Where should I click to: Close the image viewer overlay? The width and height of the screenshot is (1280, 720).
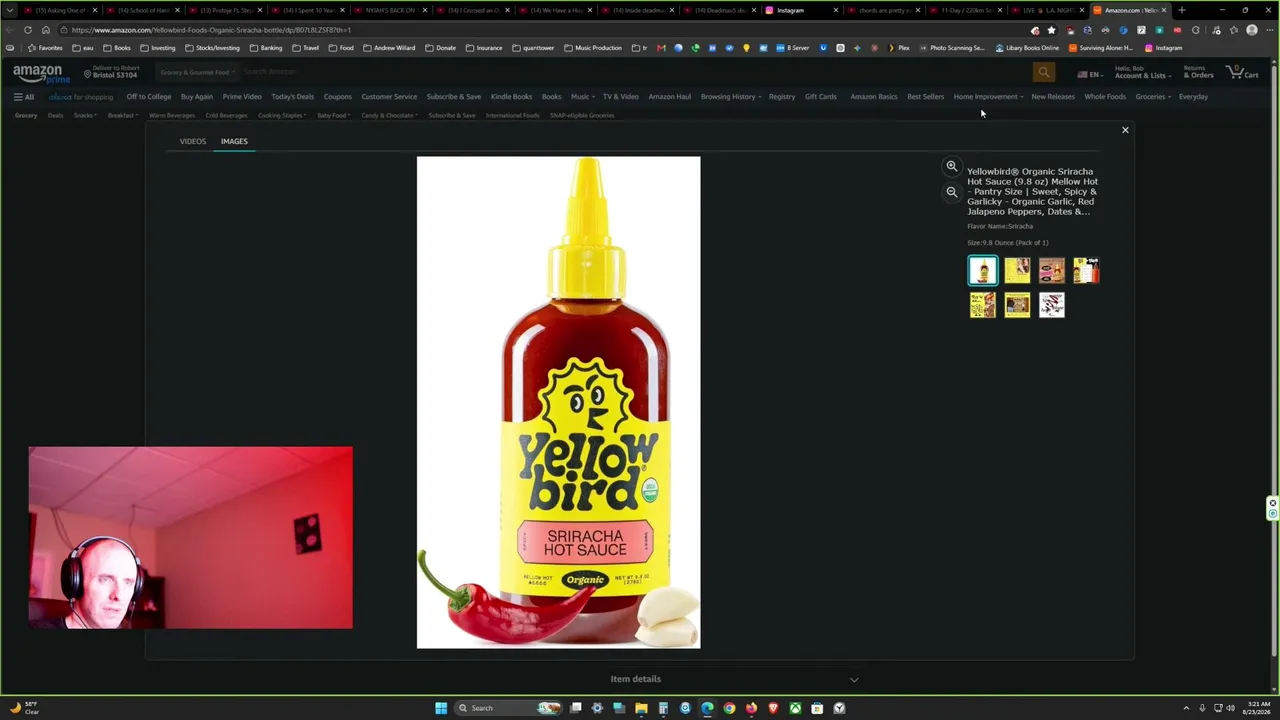click(1125, 130)
